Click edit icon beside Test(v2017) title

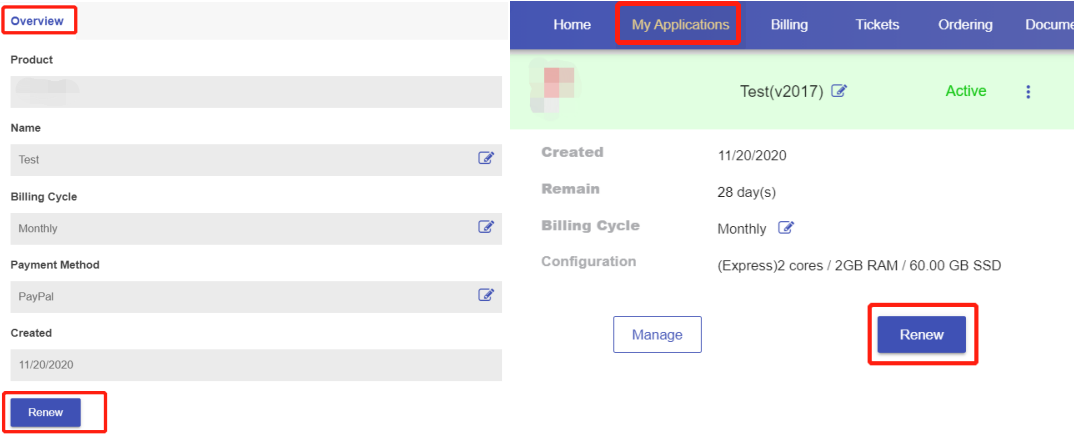[839, 91]
